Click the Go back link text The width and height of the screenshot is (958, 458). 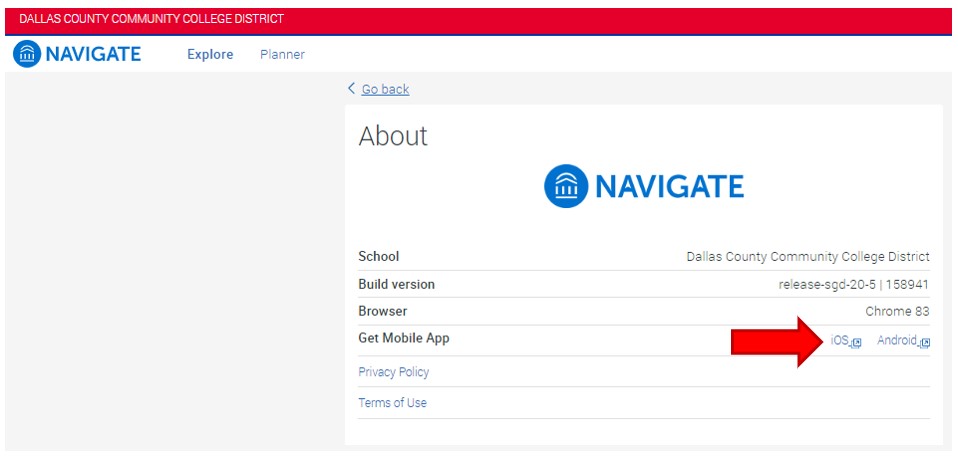(385, 90)
